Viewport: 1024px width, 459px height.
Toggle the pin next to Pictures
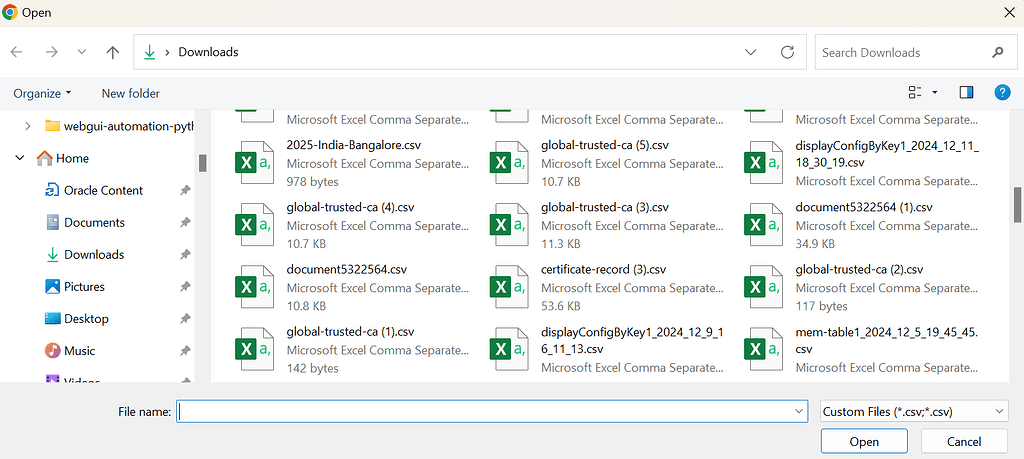(185, 287)
